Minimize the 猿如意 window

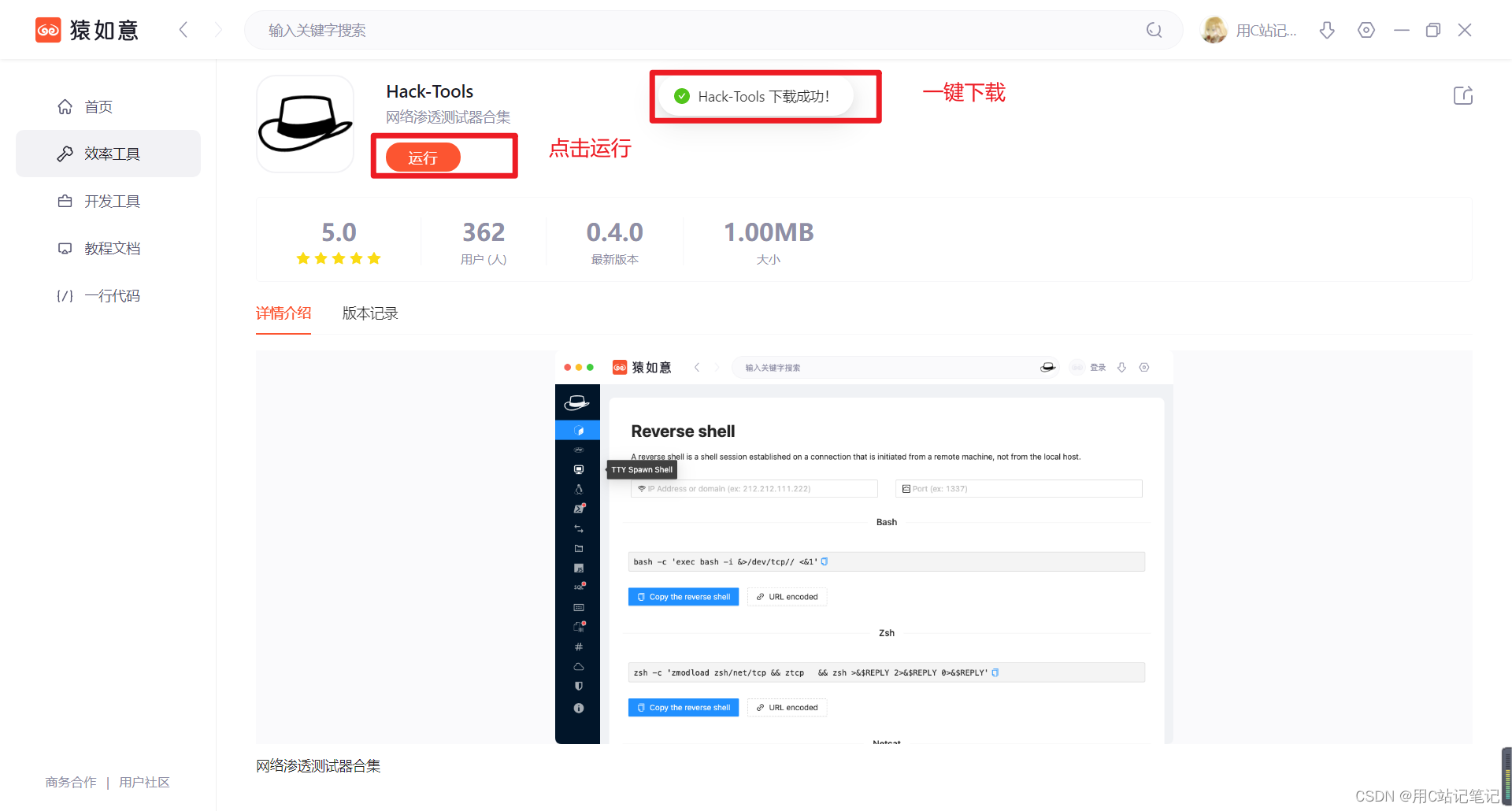tap(1402, 30)
